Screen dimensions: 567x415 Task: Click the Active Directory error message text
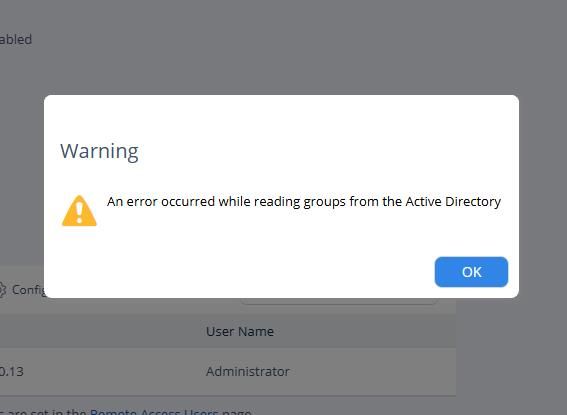(304, 202)
